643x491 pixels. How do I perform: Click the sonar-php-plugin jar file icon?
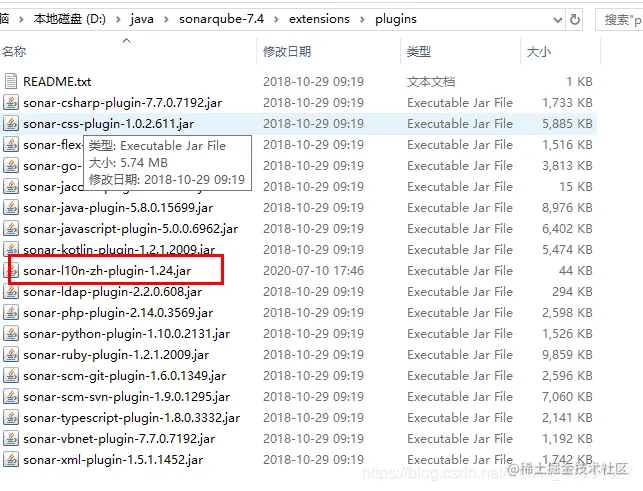click(x=11, y=313)
